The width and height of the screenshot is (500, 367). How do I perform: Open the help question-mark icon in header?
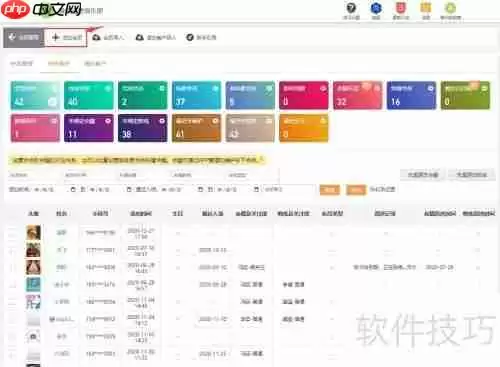coord(351,8)
